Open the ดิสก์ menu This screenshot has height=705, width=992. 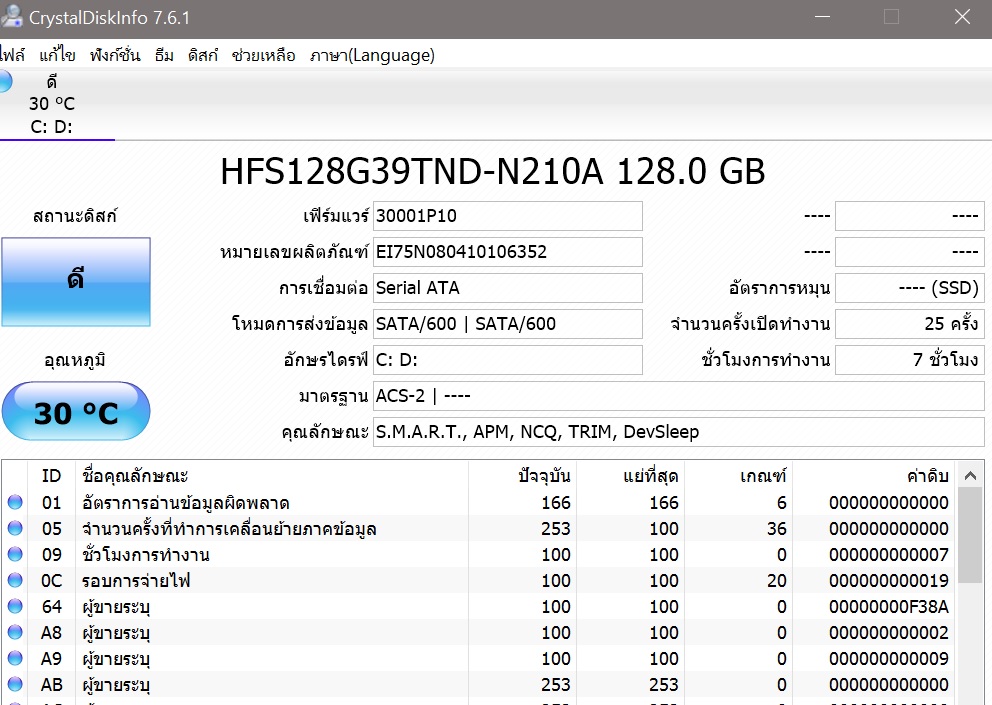[x=202, y=56]
